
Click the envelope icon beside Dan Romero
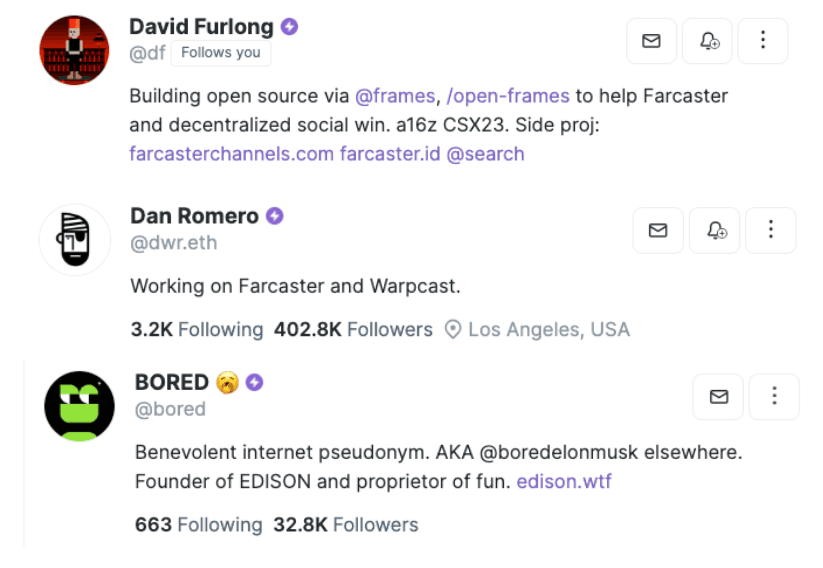coord(658,230)
